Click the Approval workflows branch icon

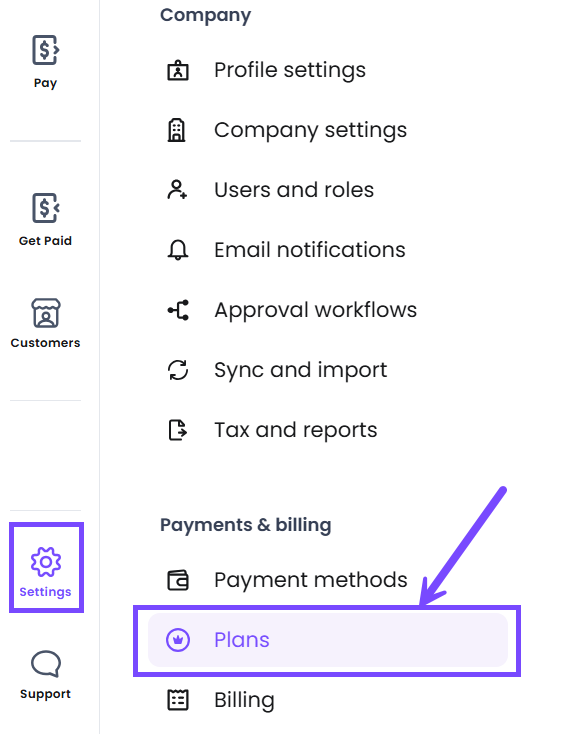pos(178,310)
